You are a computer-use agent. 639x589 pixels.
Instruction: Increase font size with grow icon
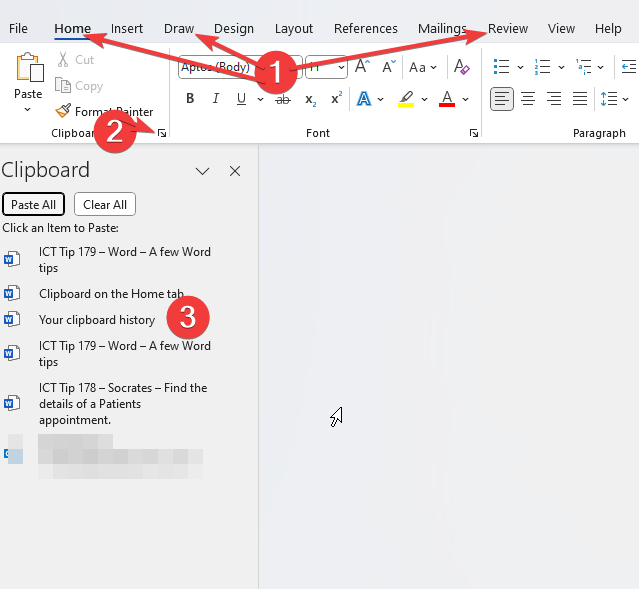pos(362,67)
